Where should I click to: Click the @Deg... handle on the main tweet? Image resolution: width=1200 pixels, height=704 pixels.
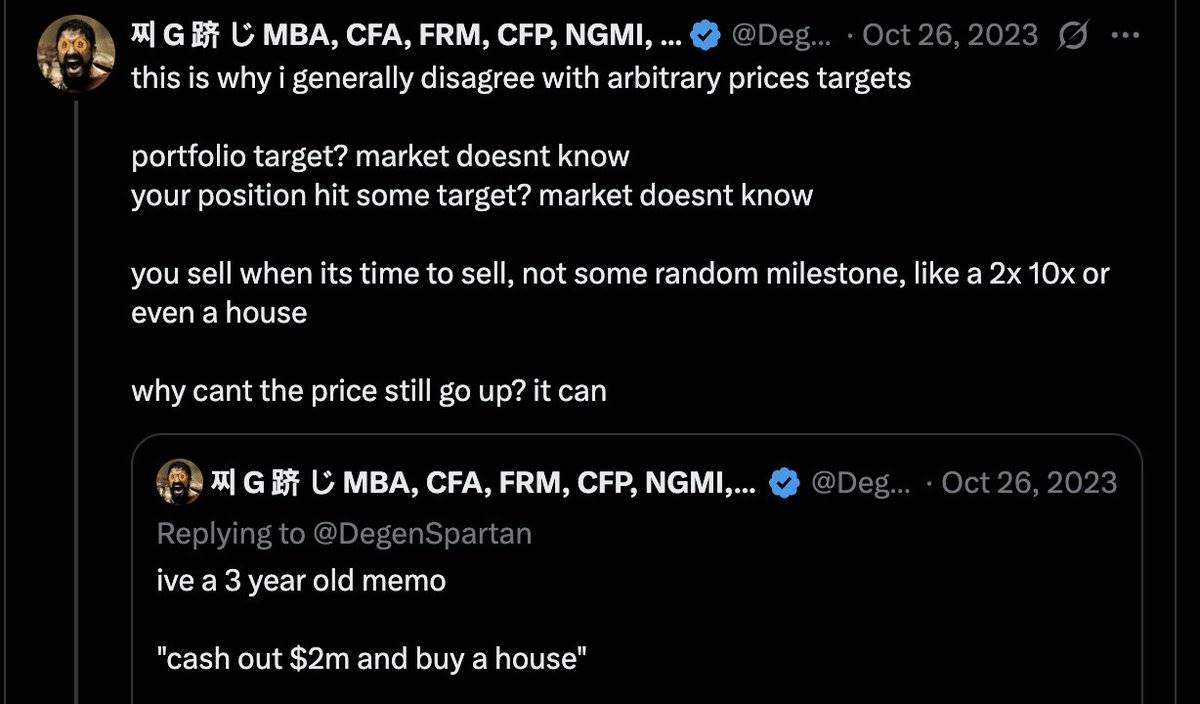click(x=780, y=37)
